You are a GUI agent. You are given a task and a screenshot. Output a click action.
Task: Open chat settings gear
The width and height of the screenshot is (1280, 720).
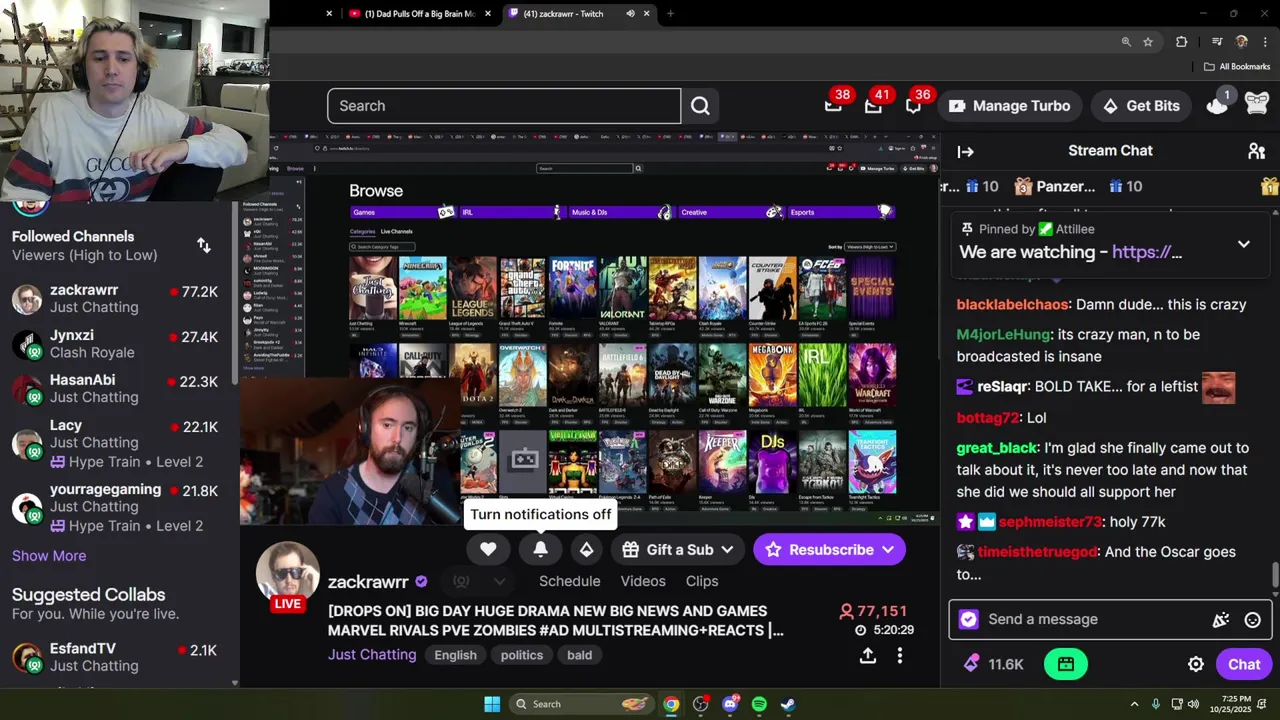point(1195,664)
